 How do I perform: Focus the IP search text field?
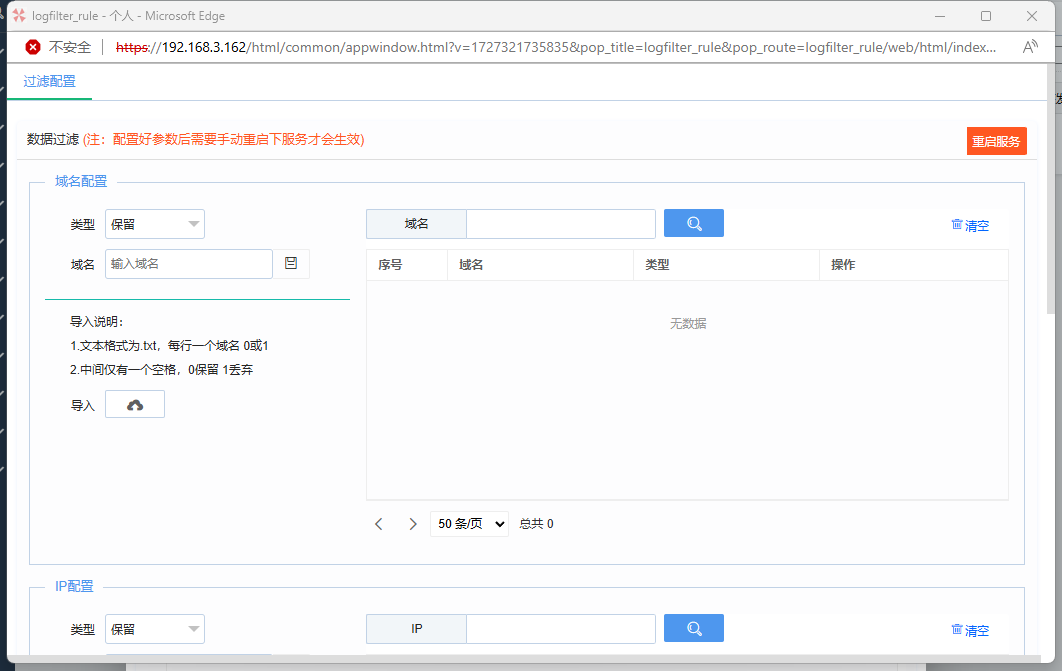(561, 628)
